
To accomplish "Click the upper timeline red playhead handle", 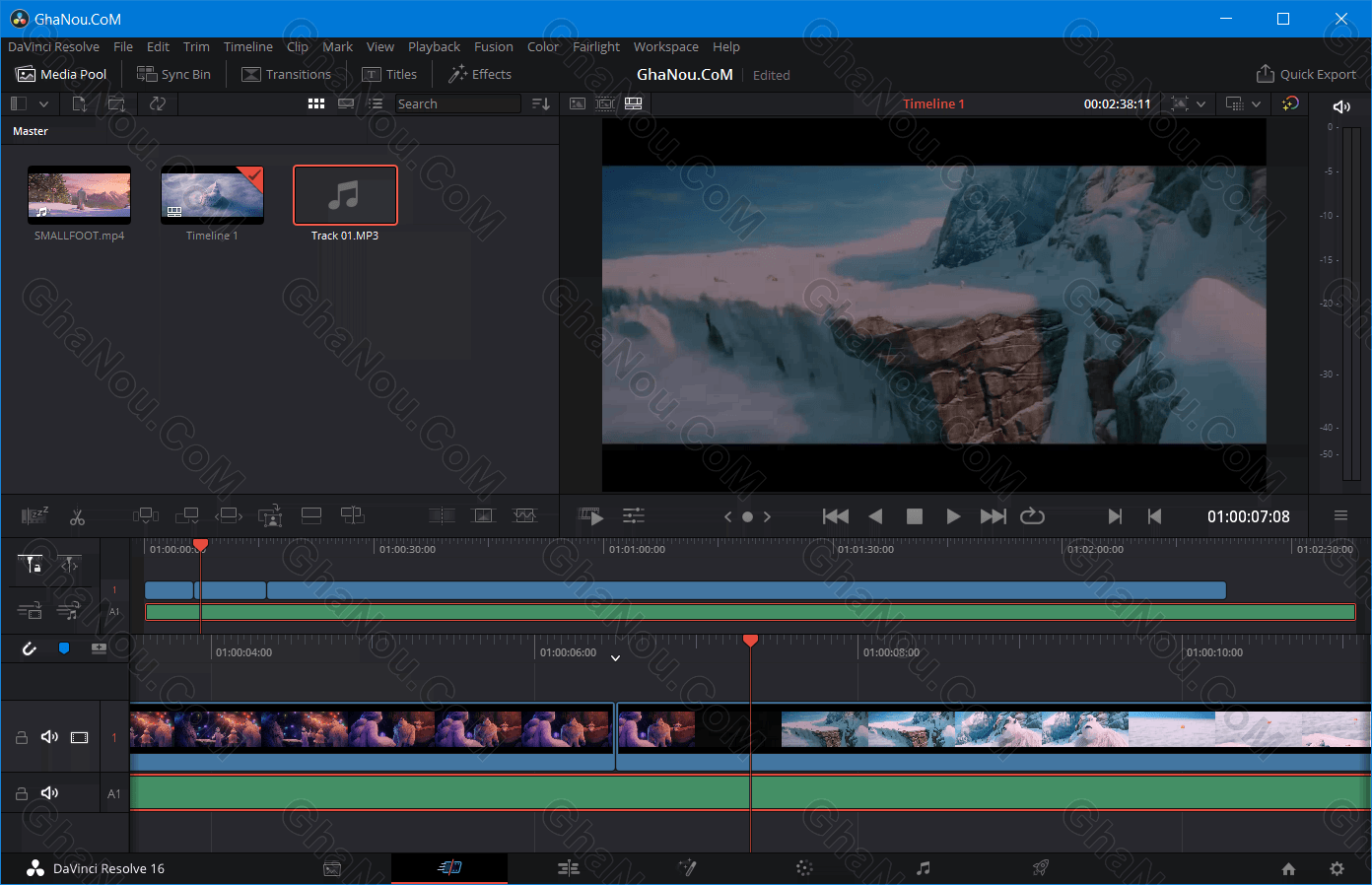I will [200, 545].
